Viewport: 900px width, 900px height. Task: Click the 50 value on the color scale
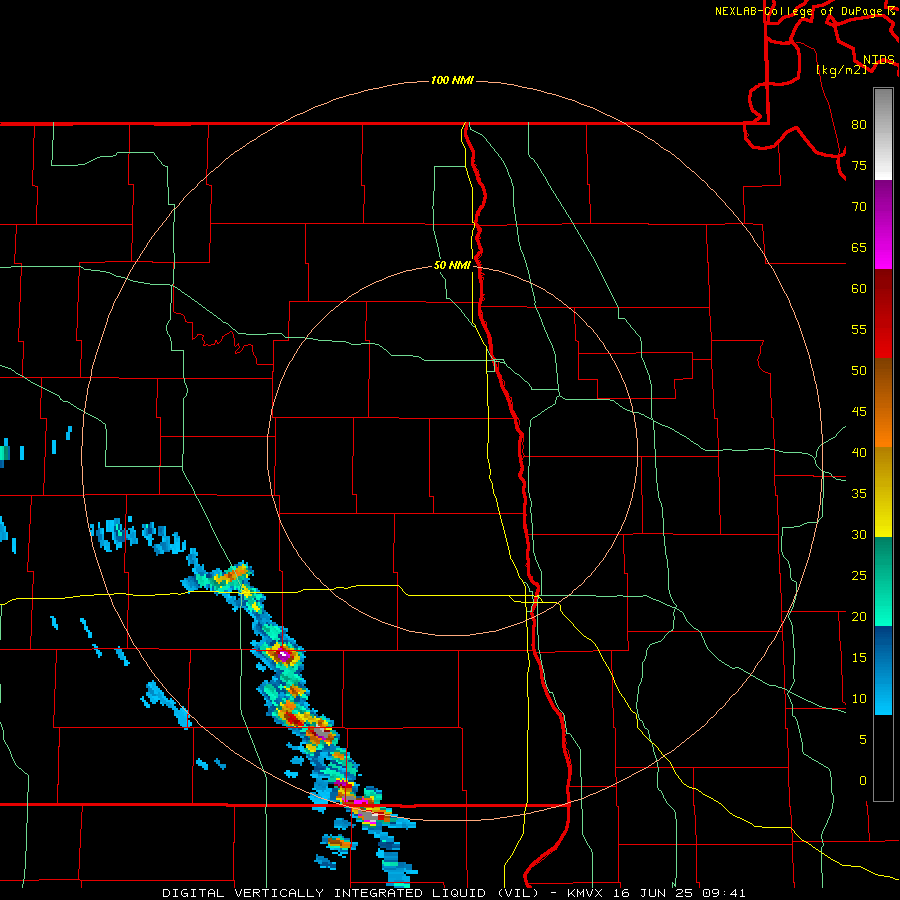(859, 371)
